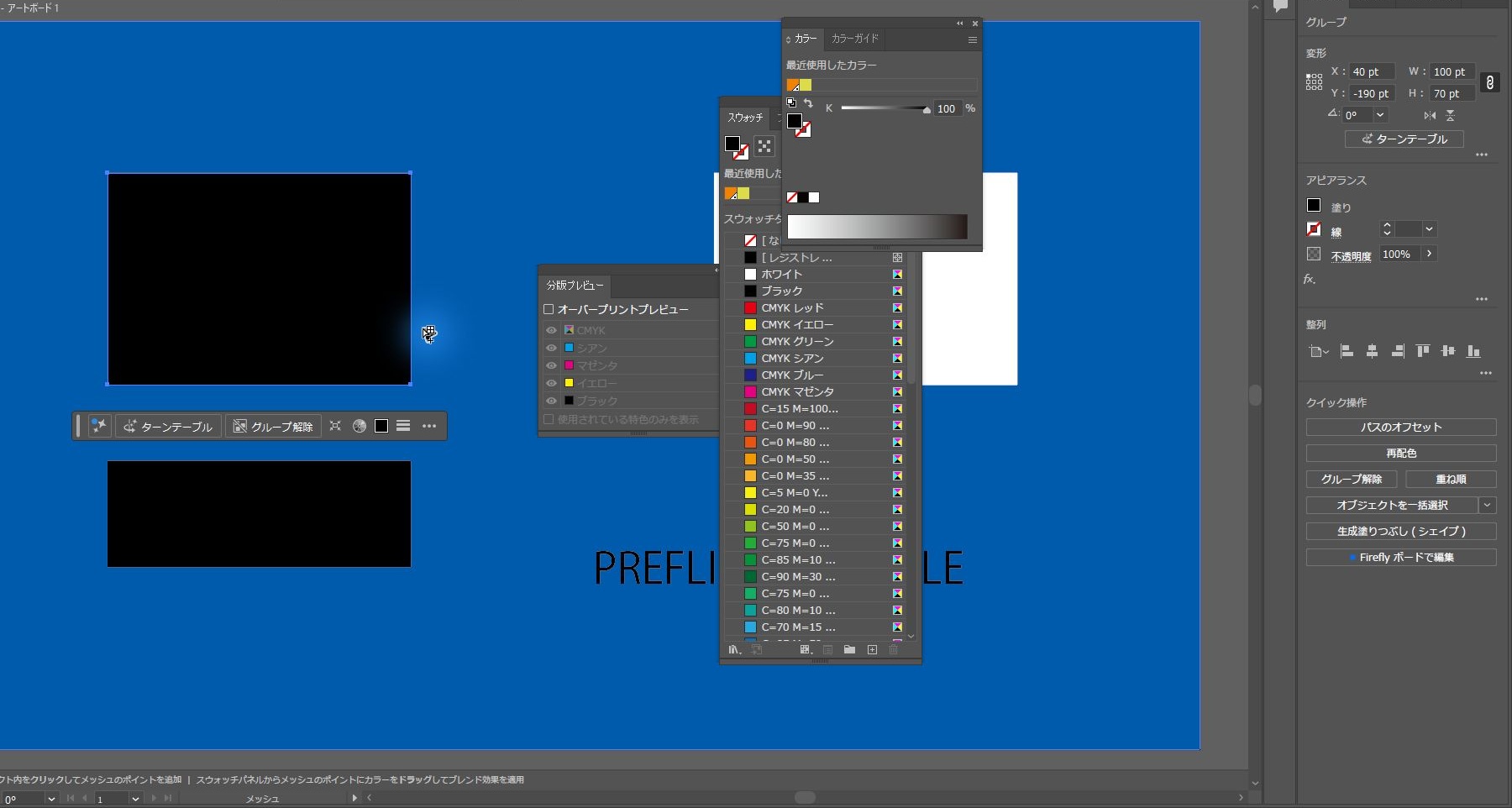1512x808 pixels.
Task: Check 使用されている特色のみを表示 checkbox
Action: pyautogui.click(x=549, y=419)
